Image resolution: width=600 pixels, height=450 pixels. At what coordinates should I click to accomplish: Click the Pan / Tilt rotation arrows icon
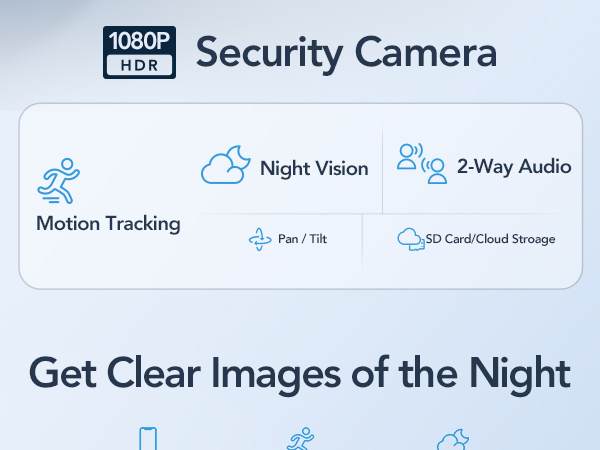260,239
